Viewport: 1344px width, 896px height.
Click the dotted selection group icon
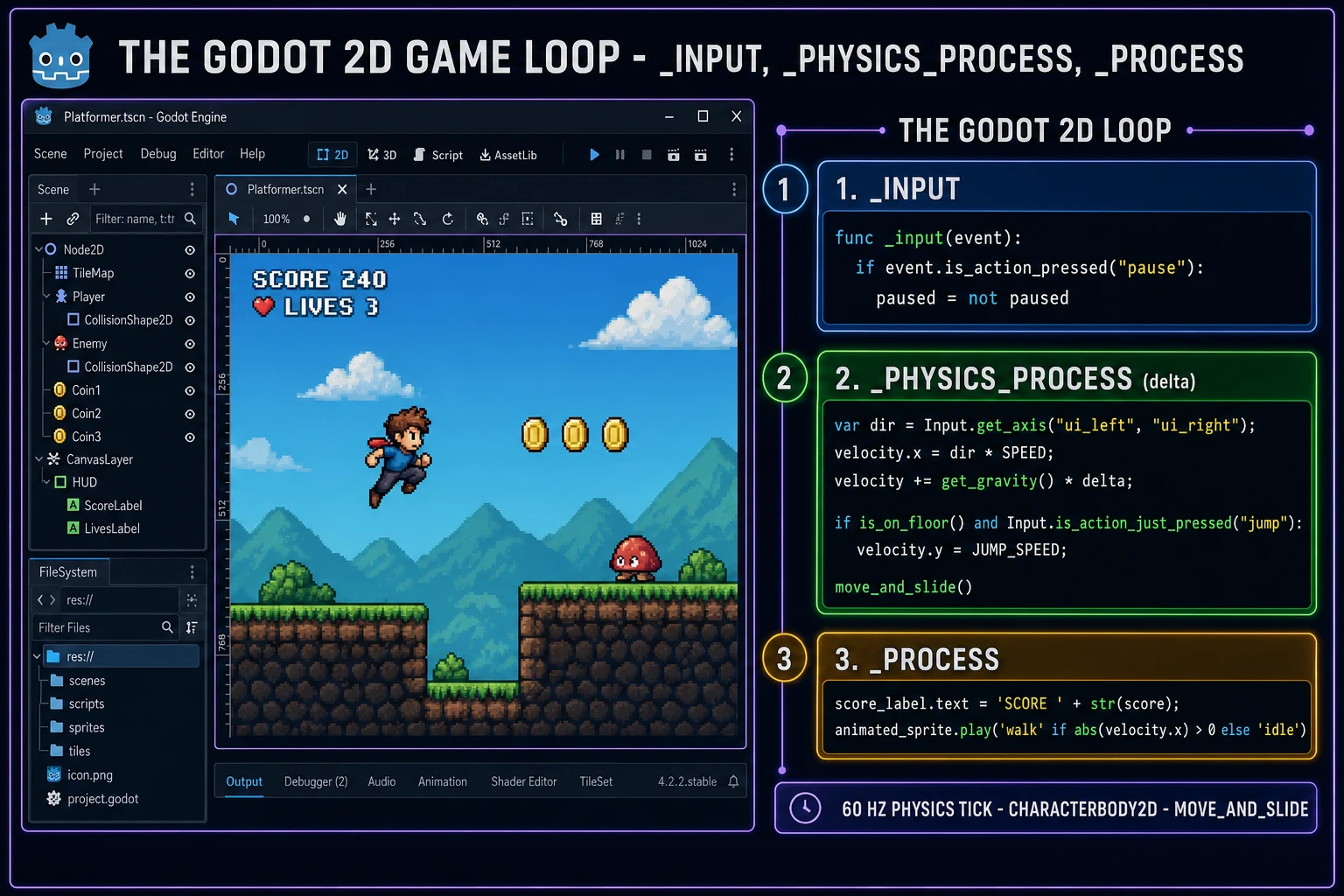tap(528, 219)
